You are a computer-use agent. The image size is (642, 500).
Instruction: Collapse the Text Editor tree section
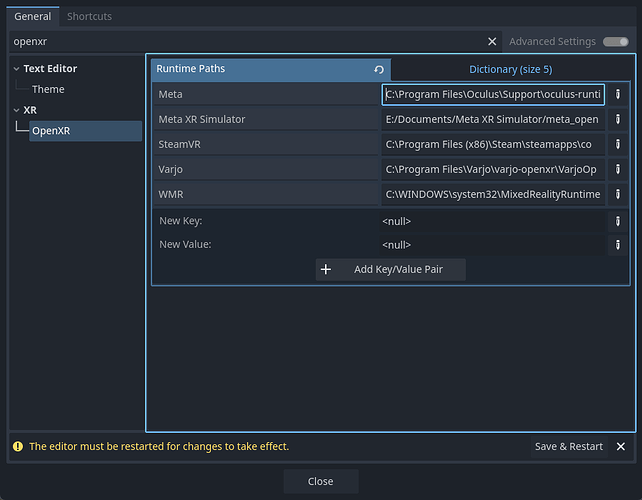coord(16,69)
